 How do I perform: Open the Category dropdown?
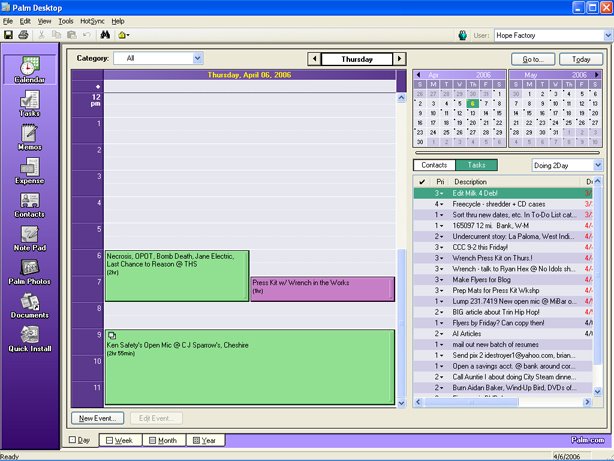coord(198,58)
